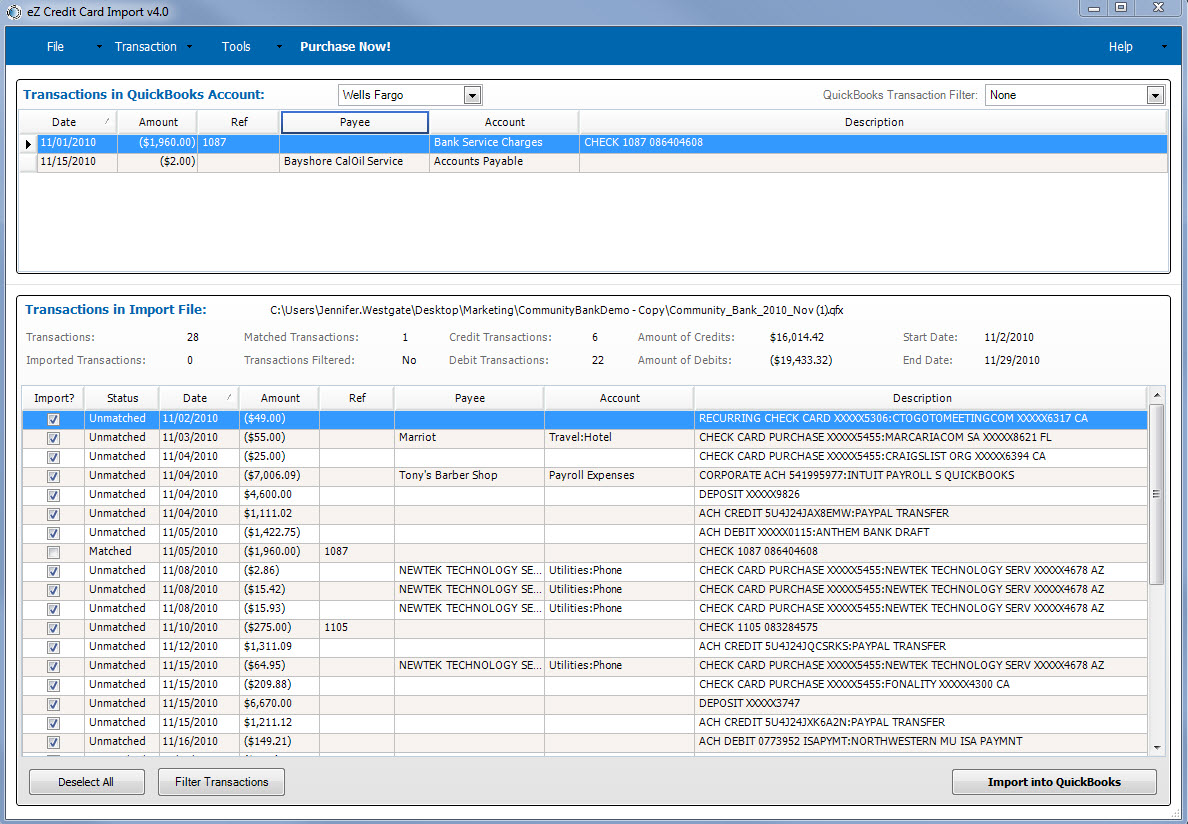Click the Date column sort indicator in QuickBooks table
This screenshot has height=824, width=1188.
point(107,121)
